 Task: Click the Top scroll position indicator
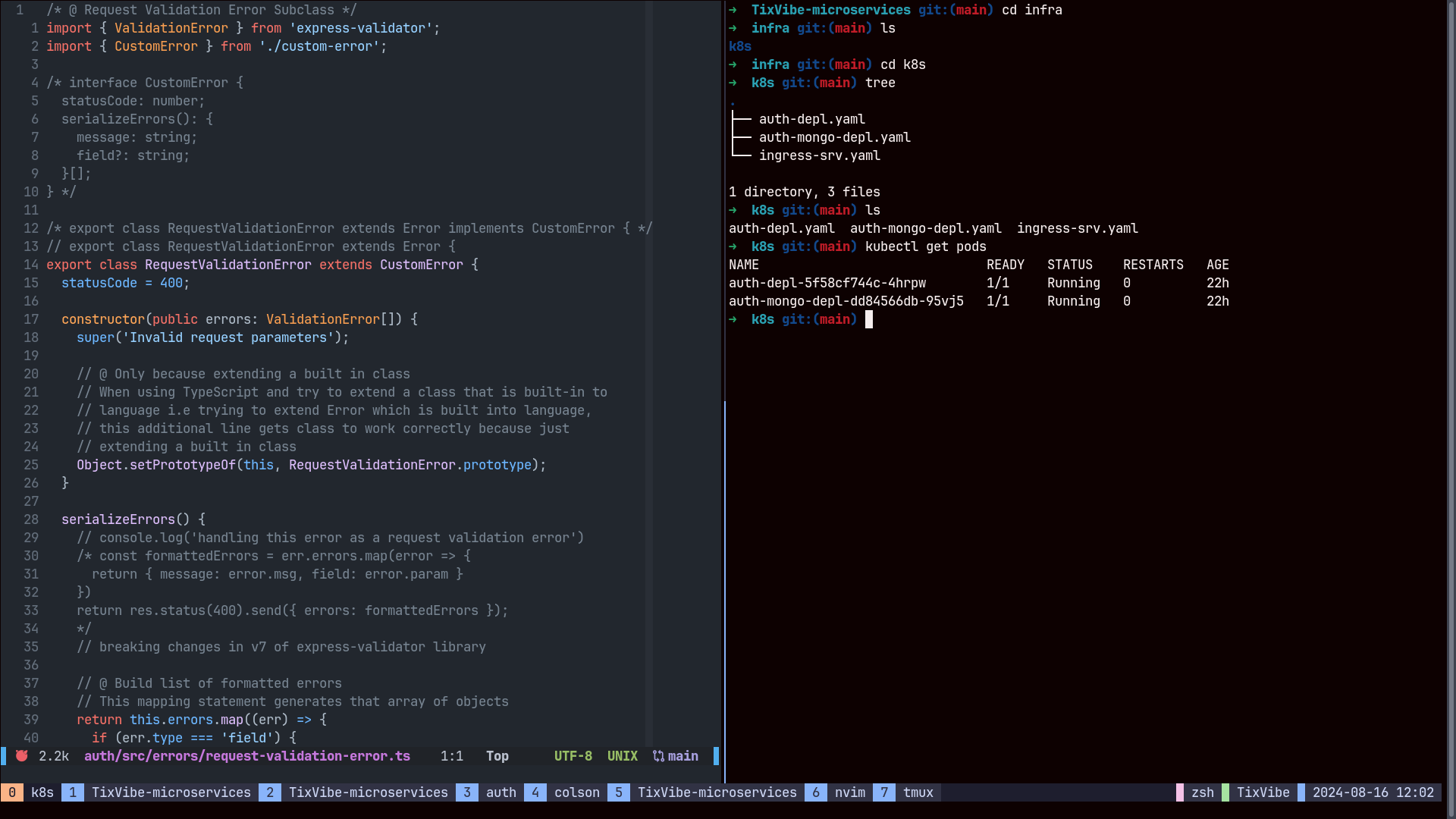[497, 756]
